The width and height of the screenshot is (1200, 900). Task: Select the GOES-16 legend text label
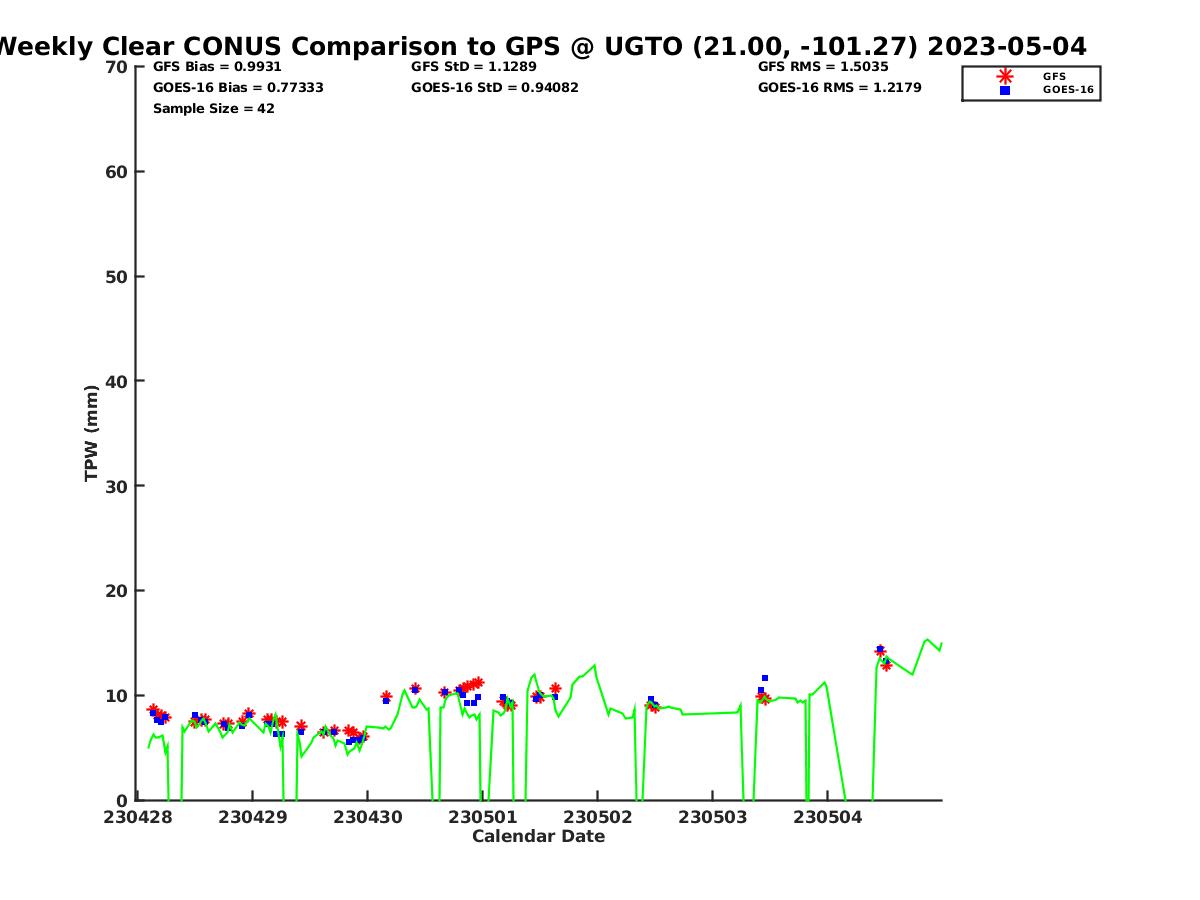[1068, 90]
